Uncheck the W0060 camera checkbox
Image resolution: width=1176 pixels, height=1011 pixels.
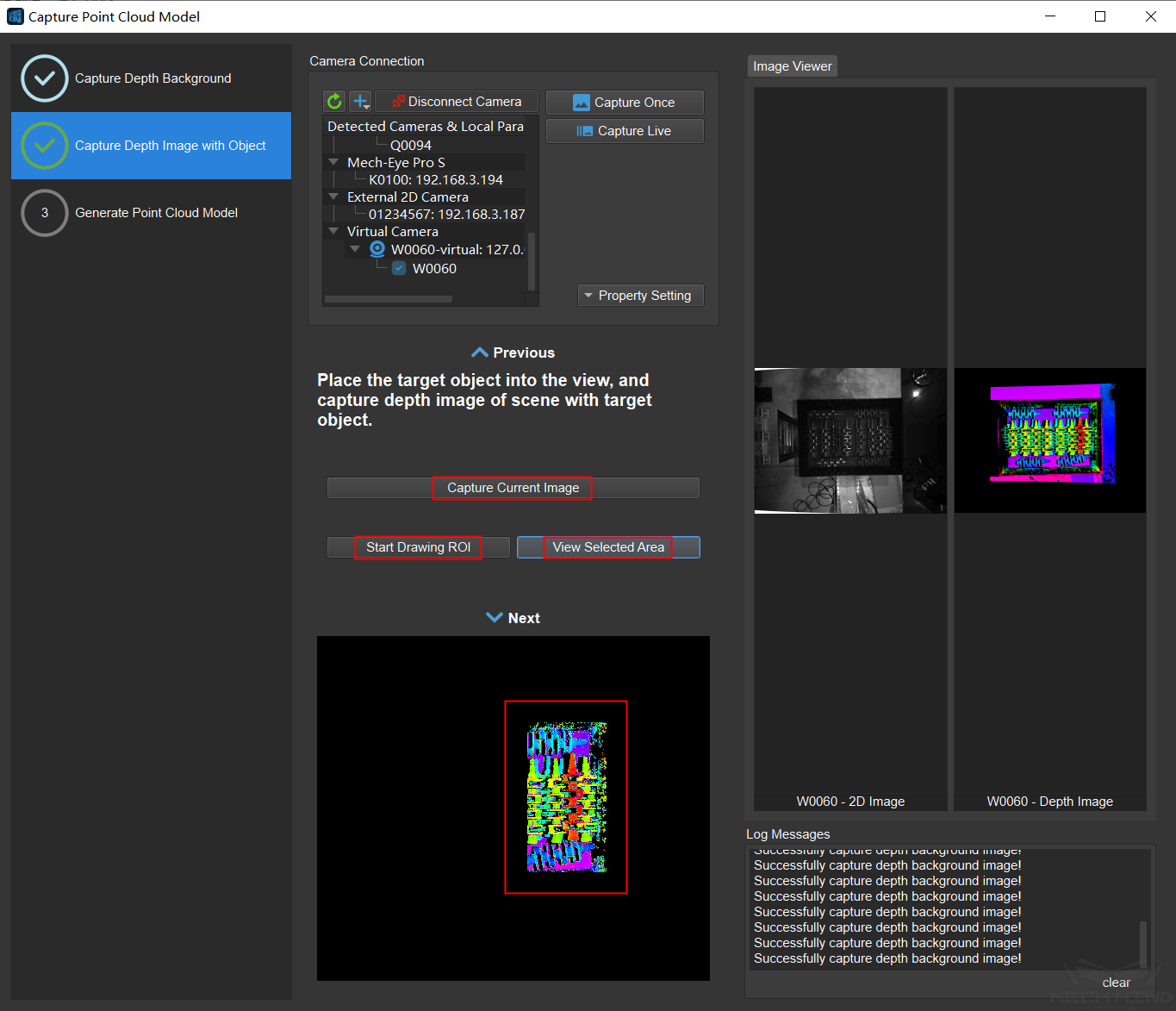[x=399, y=268]
